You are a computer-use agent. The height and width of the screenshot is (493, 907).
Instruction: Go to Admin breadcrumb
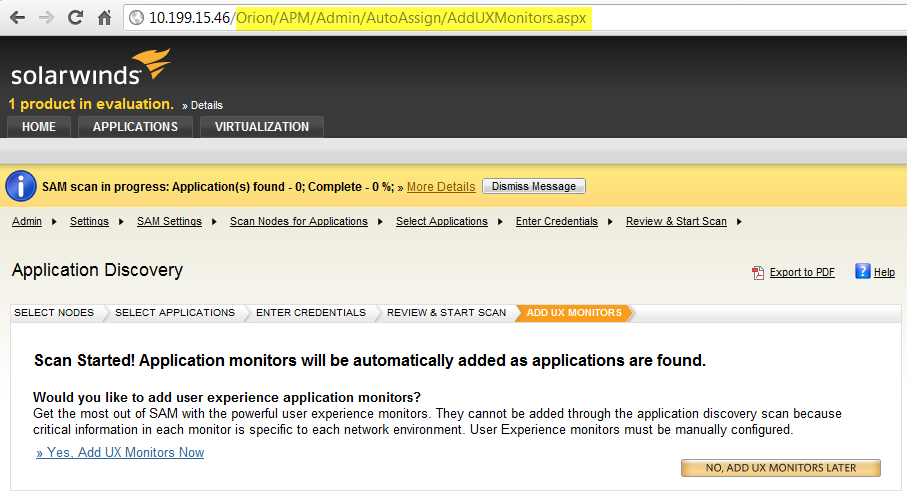tap(27, 221)
